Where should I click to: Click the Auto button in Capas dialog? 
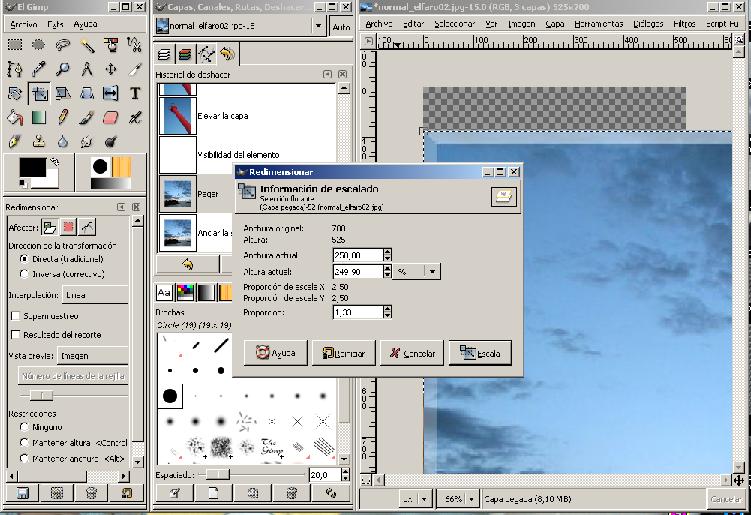[341, 27]
